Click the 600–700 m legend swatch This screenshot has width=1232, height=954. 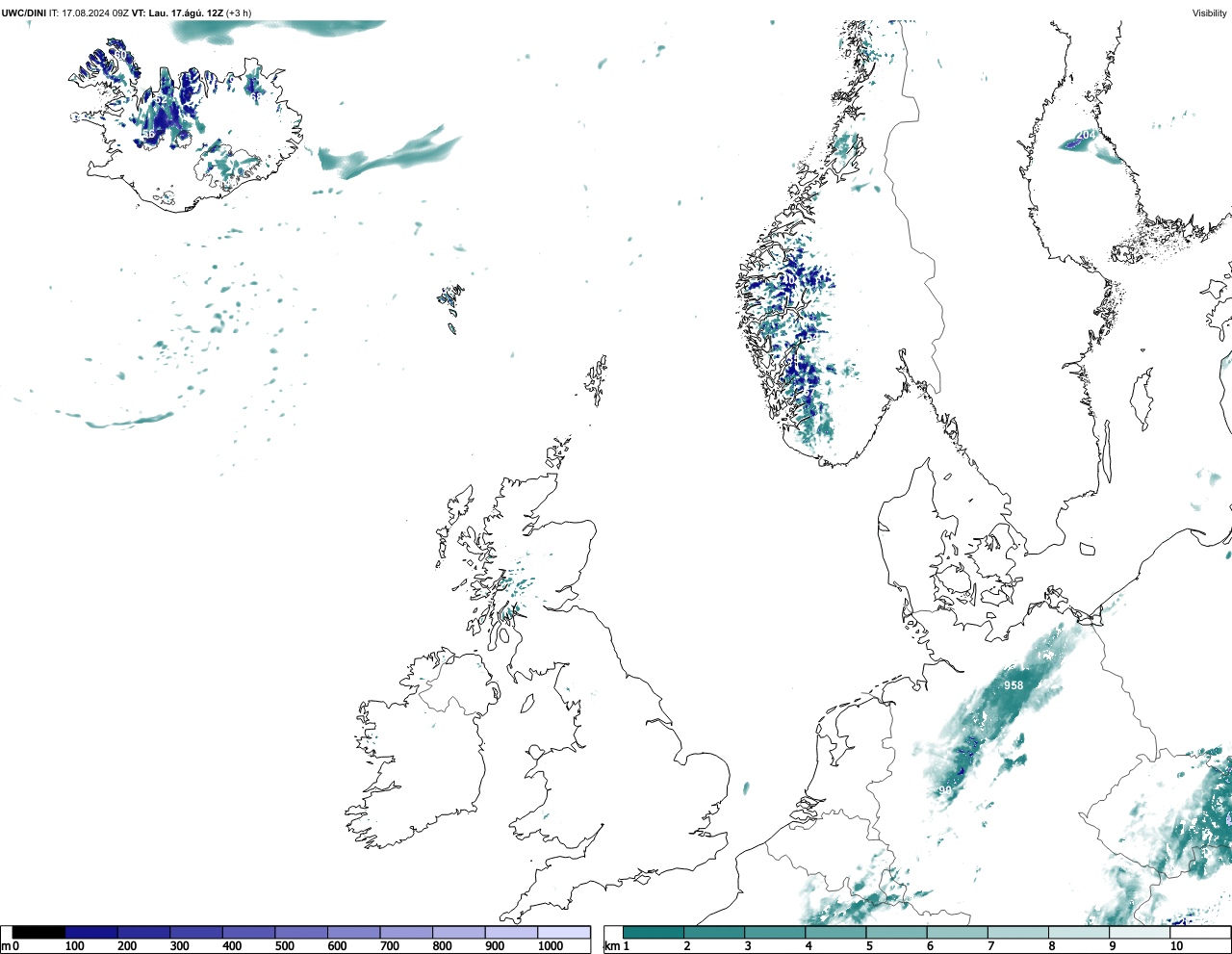point(354,932)
